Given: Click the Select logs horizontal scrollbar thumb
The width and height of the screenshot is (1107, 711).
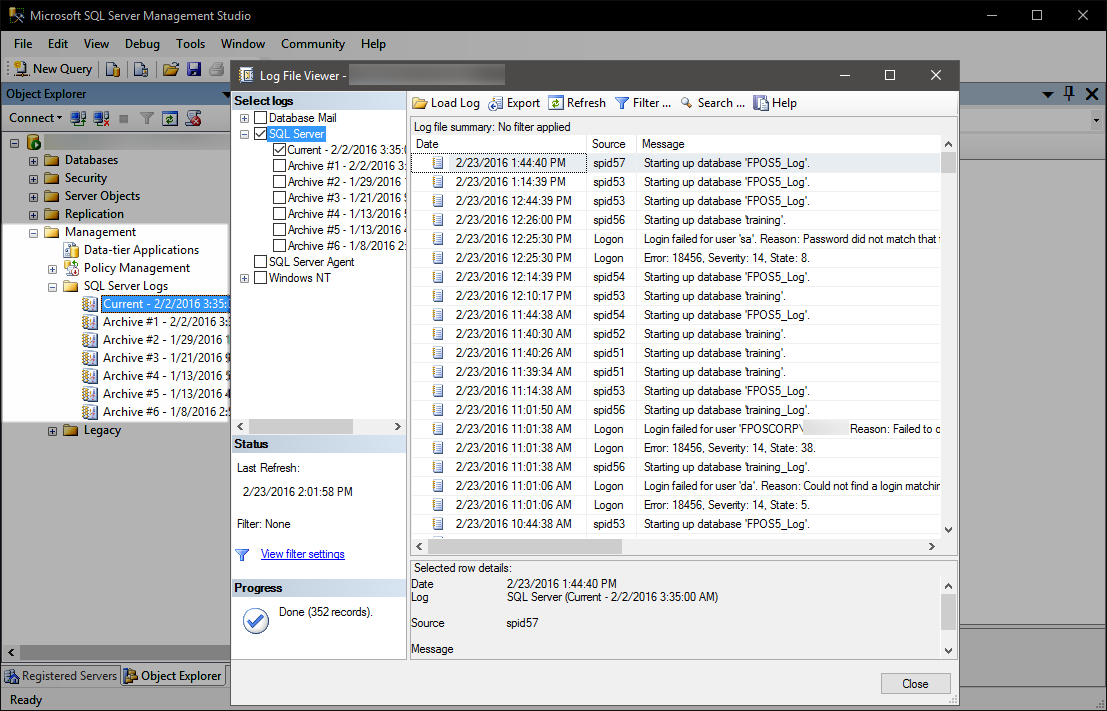Looking at the screenshot, I should pos(301,426).
